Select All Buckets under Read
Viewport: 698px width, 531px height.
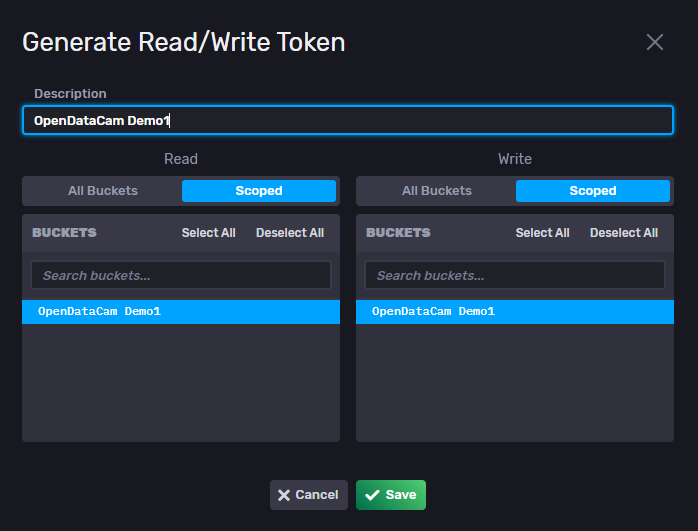pos(103,191)
